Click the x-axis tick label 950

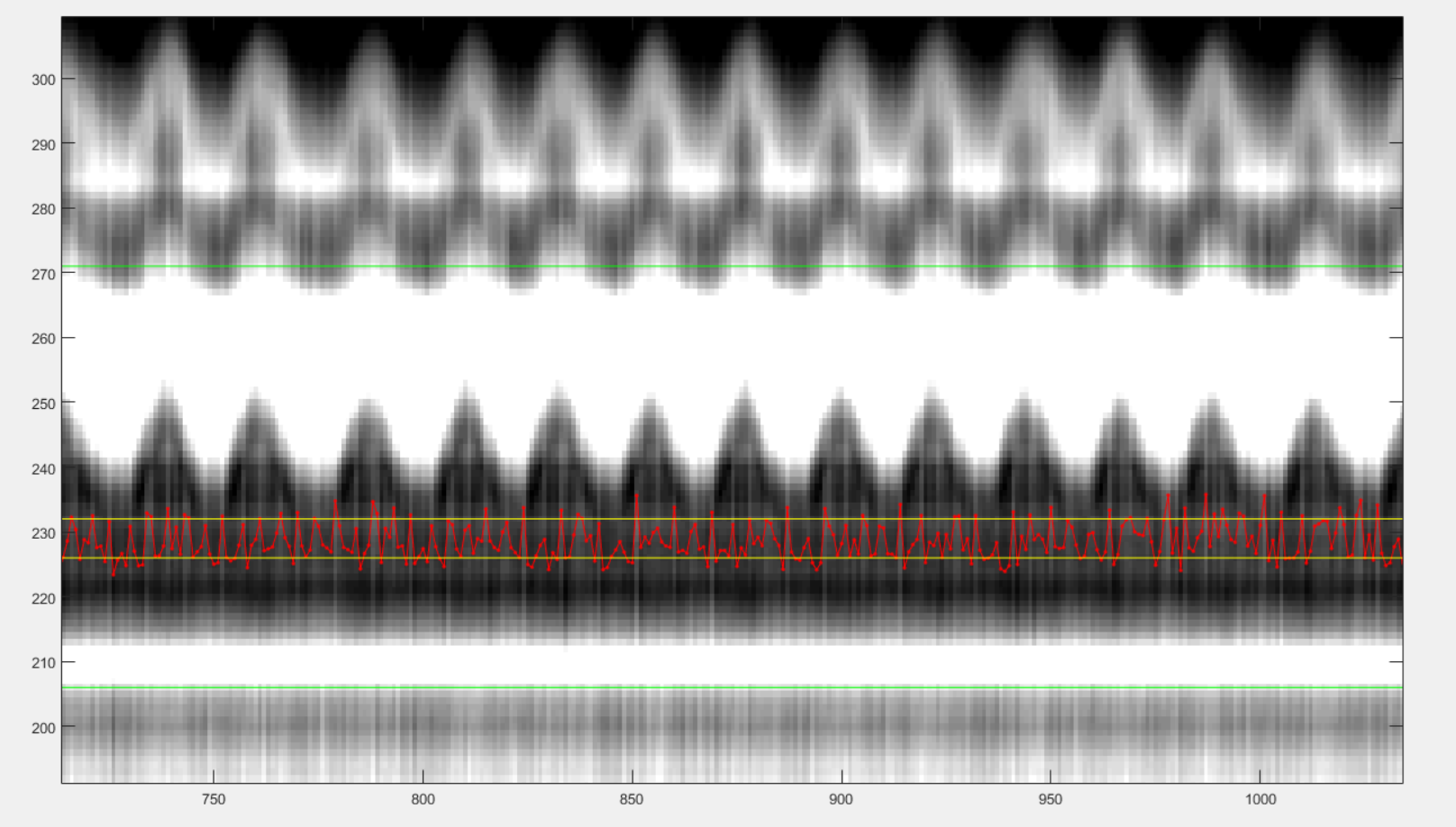pos(1050,799)
